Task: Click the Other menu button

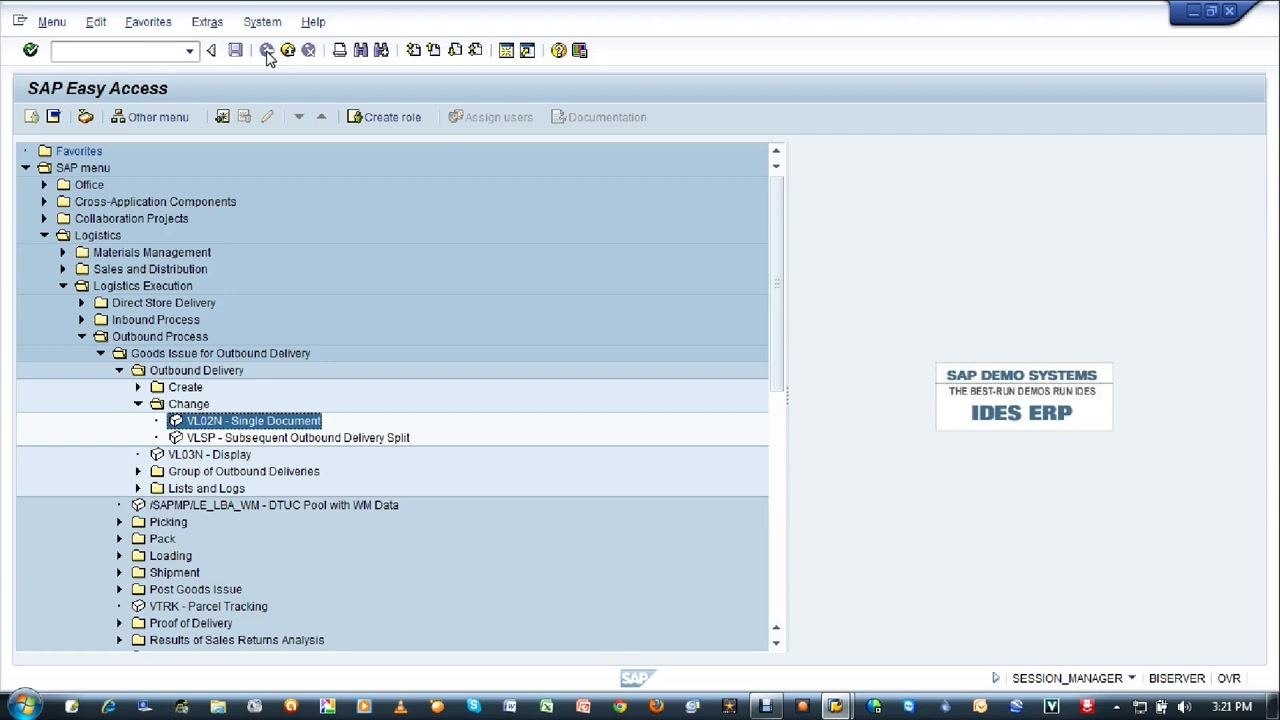Action: coord(149,117)
